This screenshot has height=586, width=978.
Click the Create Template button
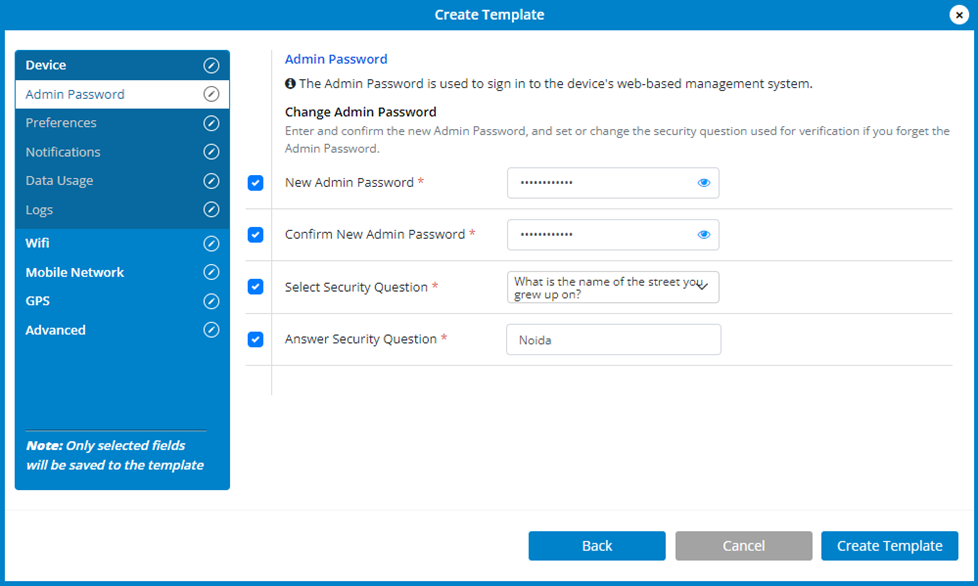click(x=889, y=546)
